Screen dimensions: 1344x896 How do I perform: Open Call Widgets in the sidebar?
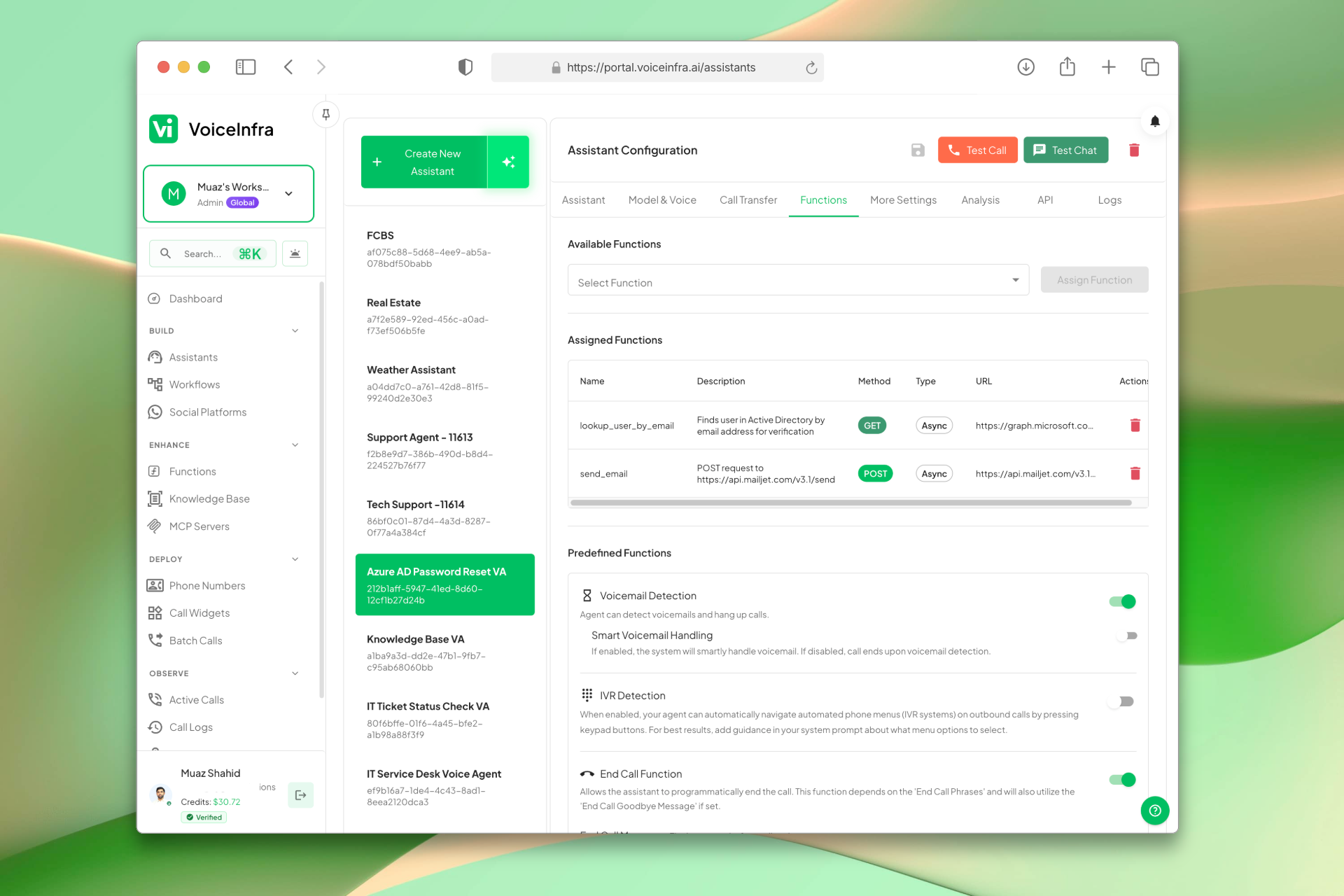[199, 613]
